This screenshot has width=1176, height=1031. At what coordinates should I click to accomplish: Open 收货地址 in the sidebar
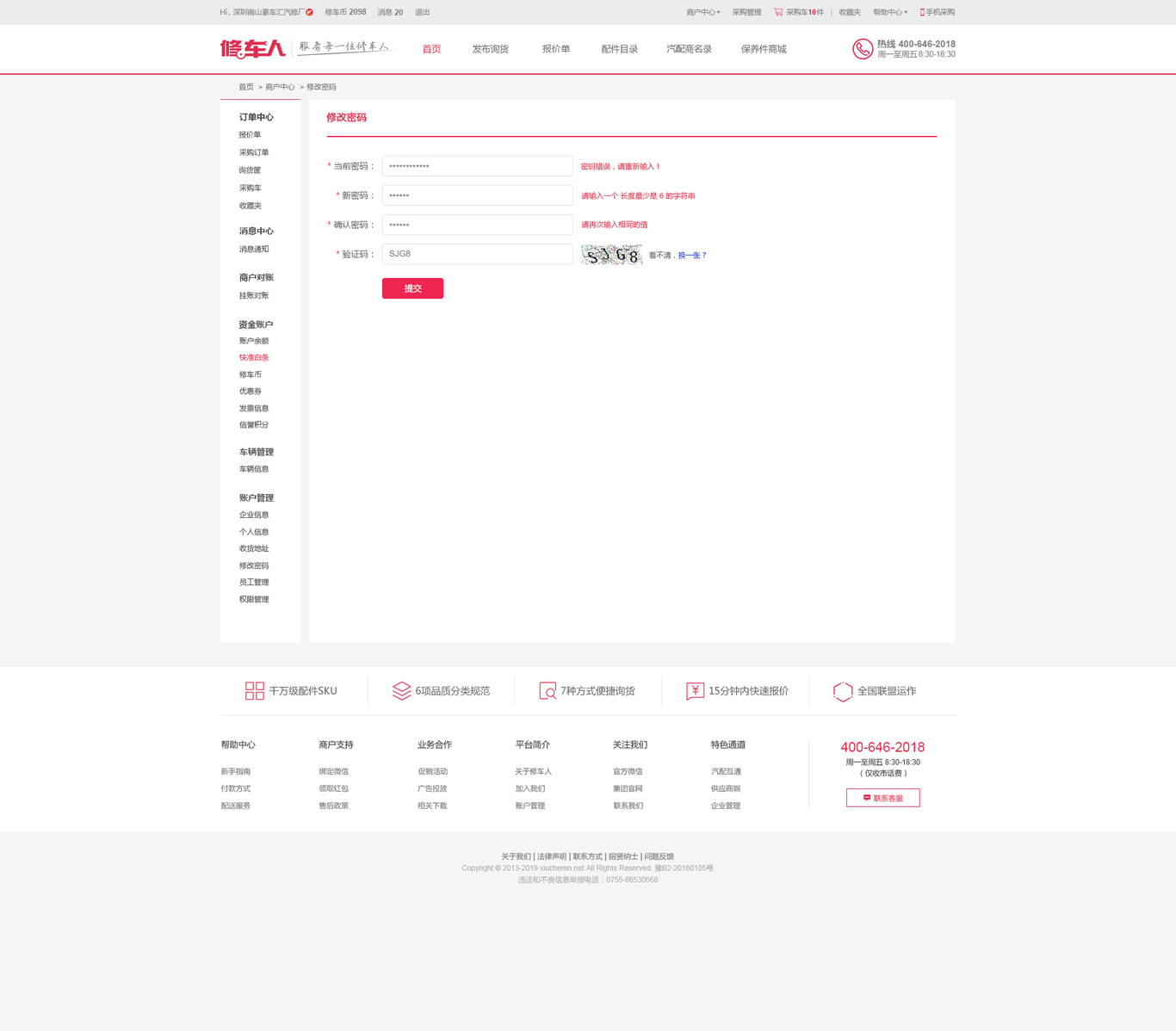tap(254, 548)
